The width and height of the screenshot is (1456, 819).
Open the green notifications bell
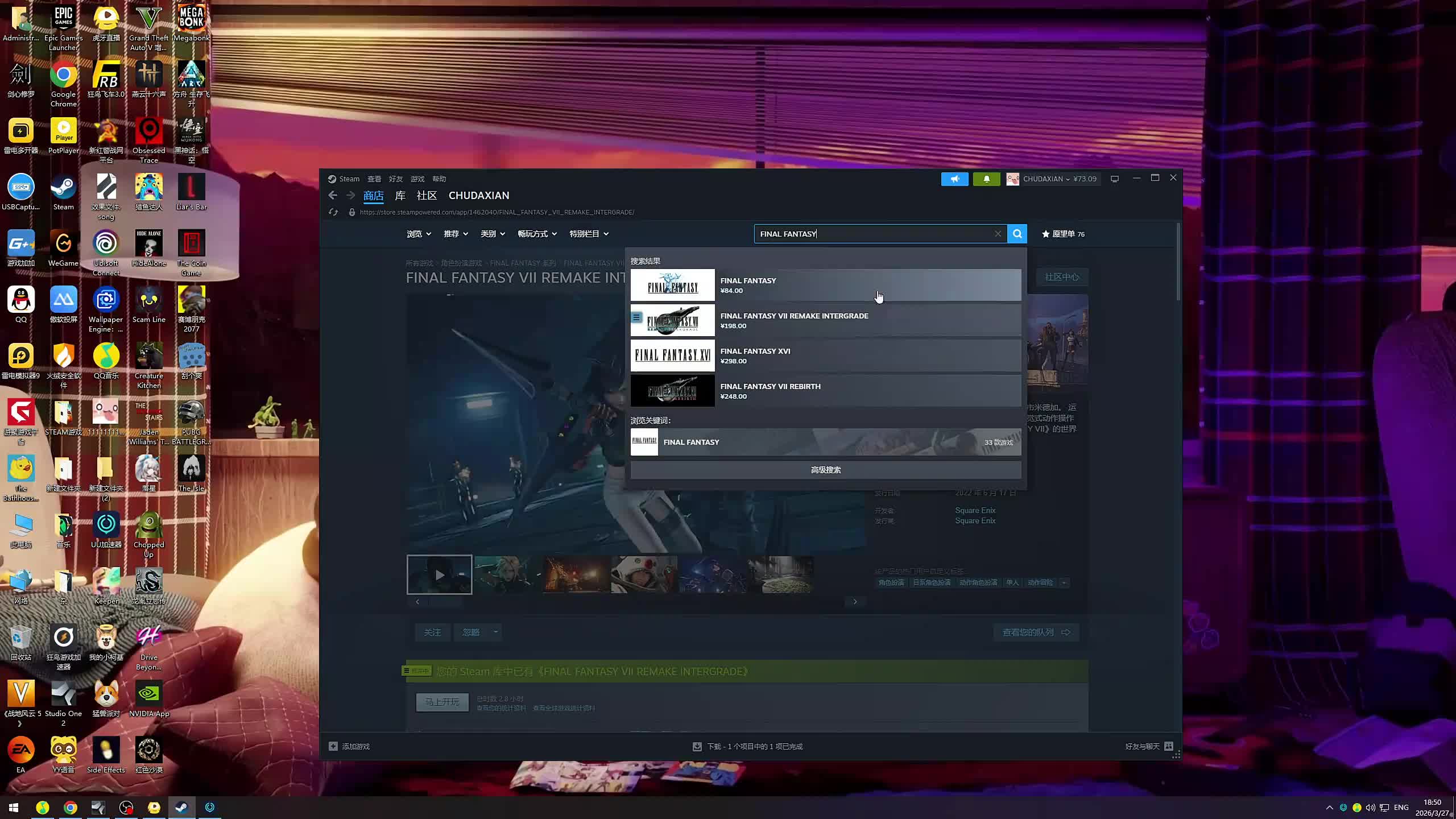(x=986, y=179)
